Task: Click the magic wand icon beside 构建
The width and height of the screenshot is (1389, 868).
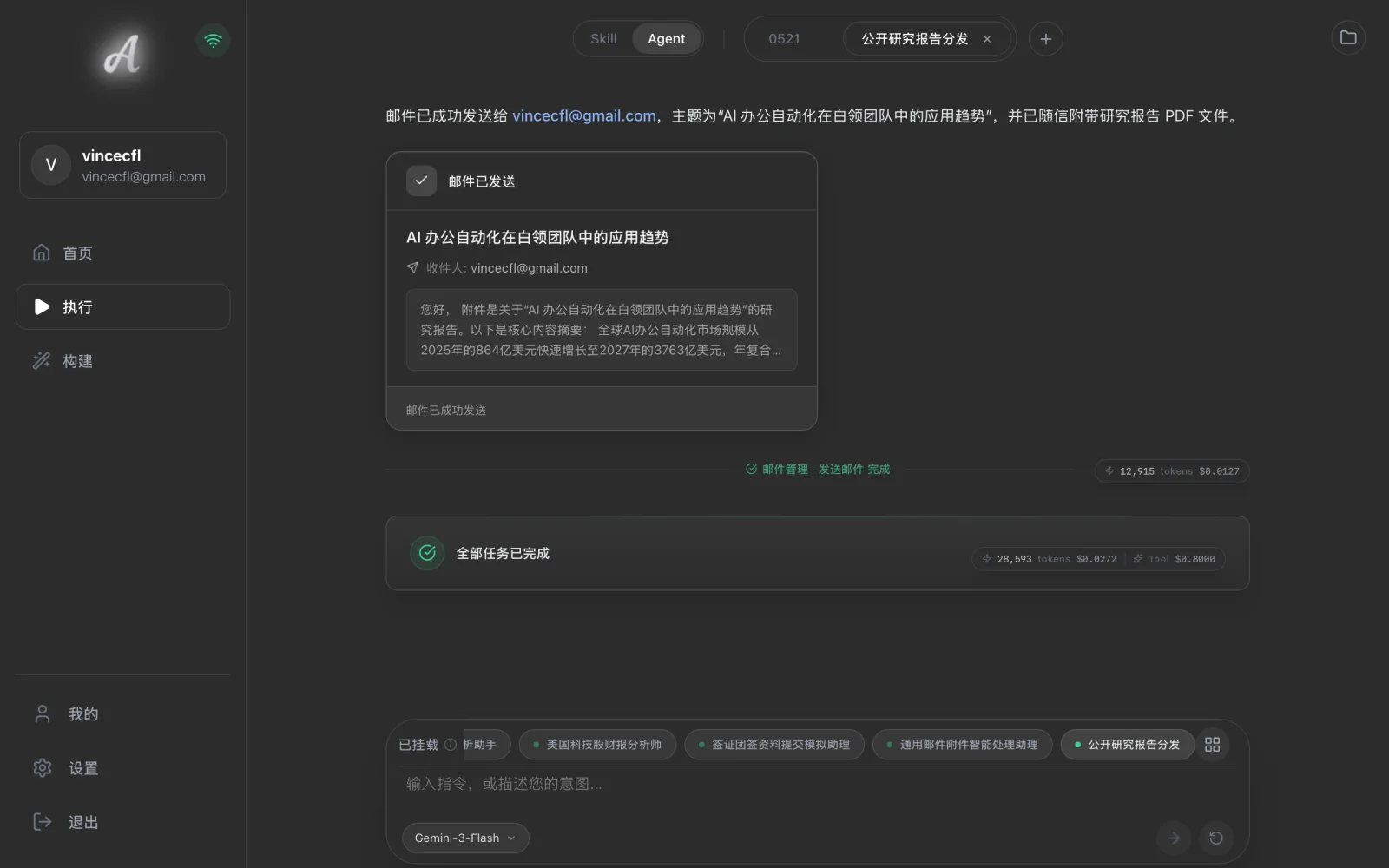Action: pos(42,361)
